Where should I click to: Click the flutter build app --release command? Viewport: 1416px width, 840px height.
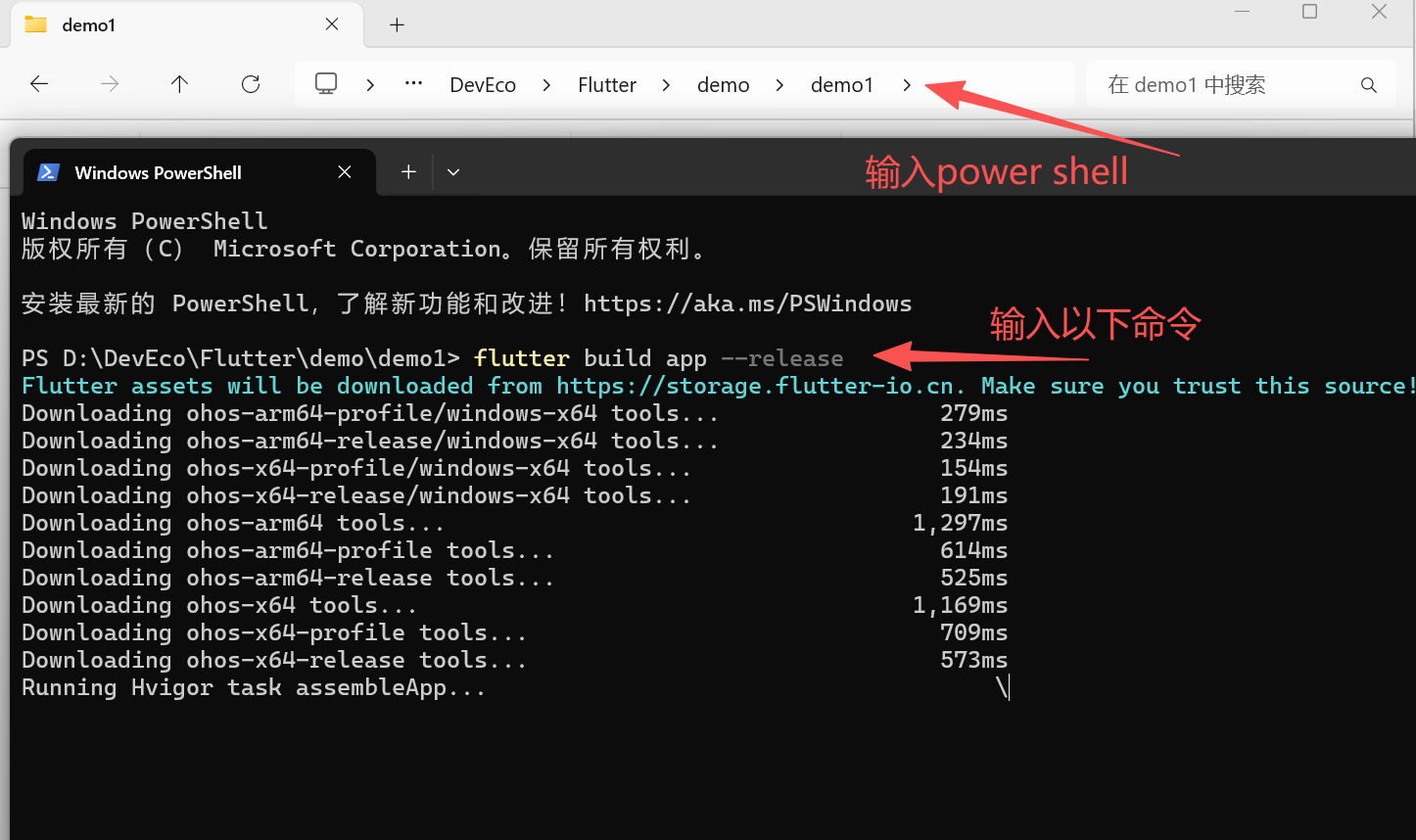658,358
